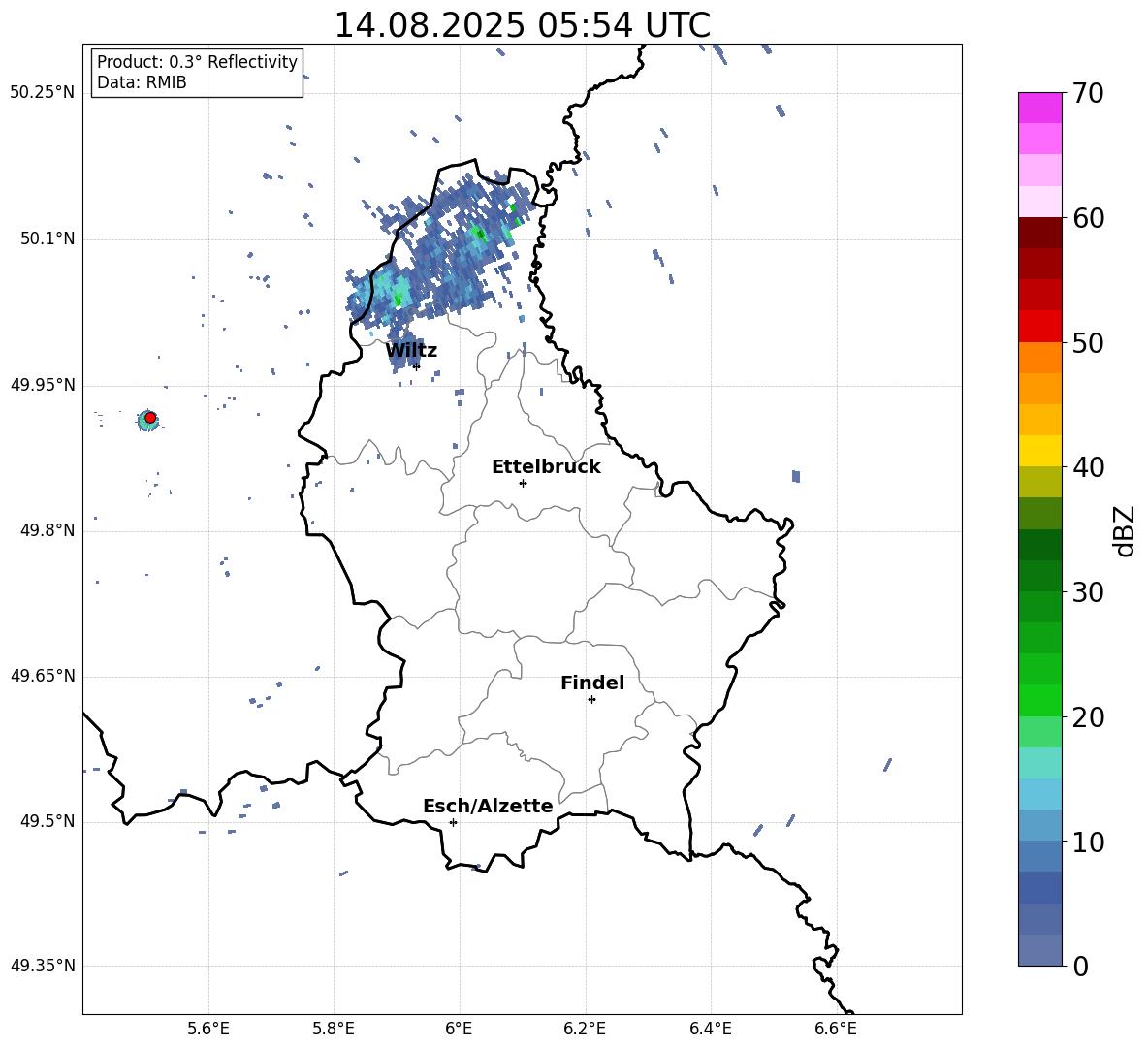Click the 49.95°N latitude label
Image resolution: width=1148 pixels, height=1048 pixels.
pyautogui.click(x=43, y=385)
